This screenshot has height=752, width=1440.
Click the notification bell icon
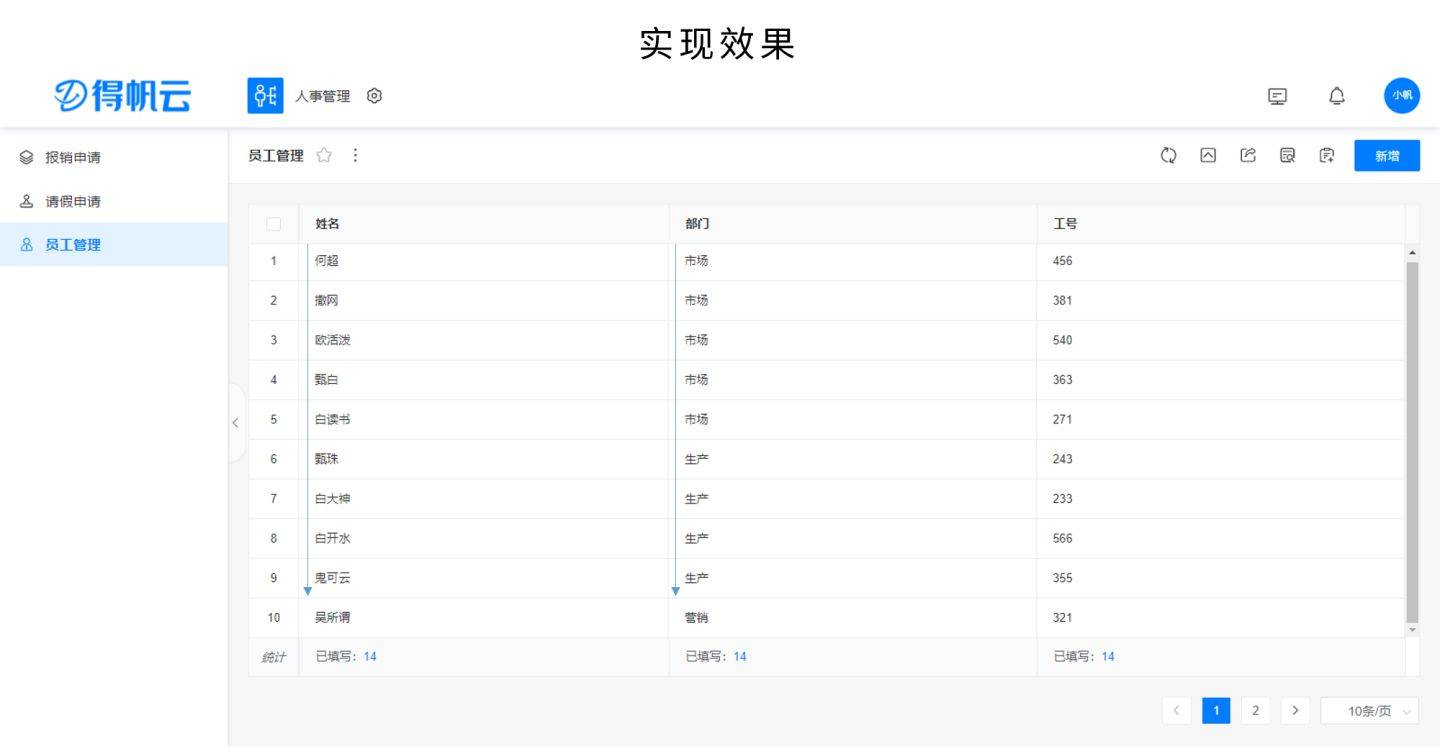(x=1336, y=95)
